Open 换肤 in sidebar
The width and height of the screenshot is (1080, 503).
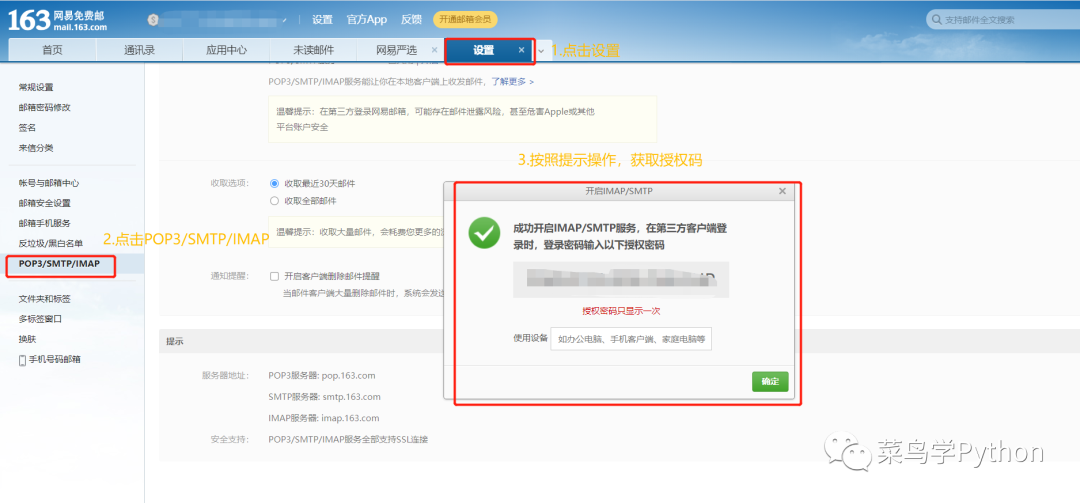pos(27,339)
